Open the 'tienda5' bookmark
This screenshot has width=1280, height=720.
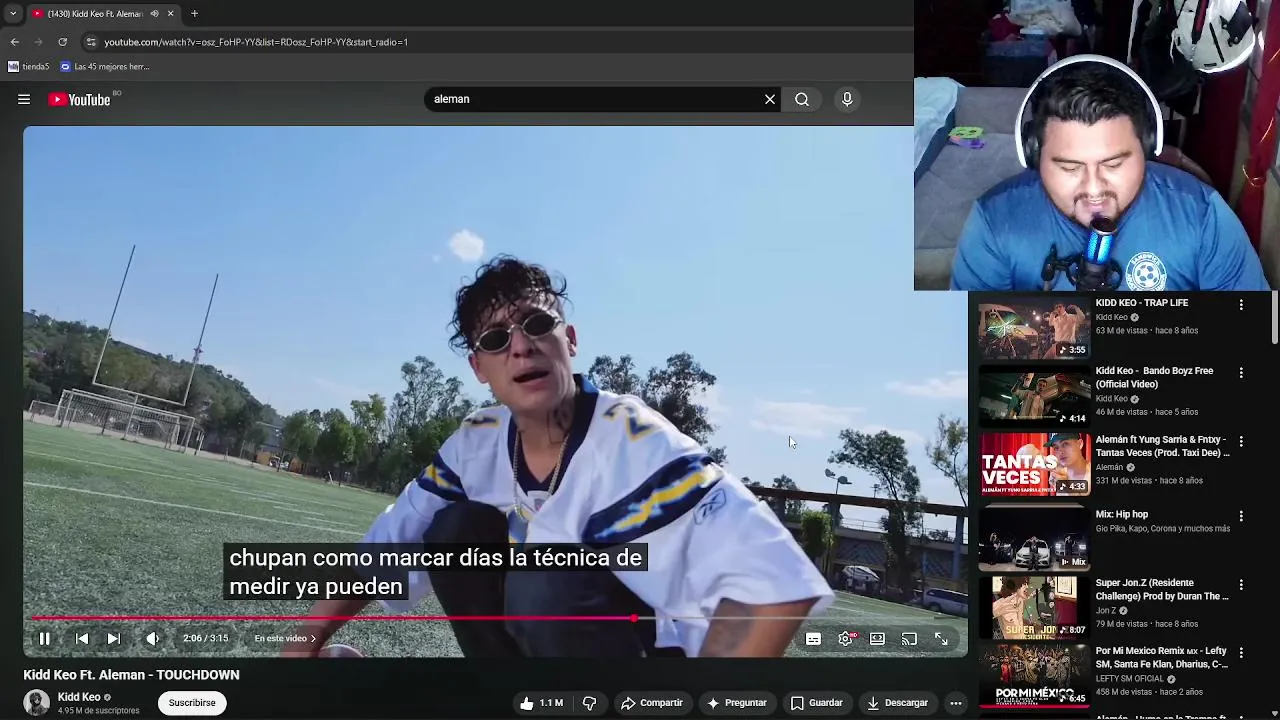pyautogui.click(x=29, y=67)
